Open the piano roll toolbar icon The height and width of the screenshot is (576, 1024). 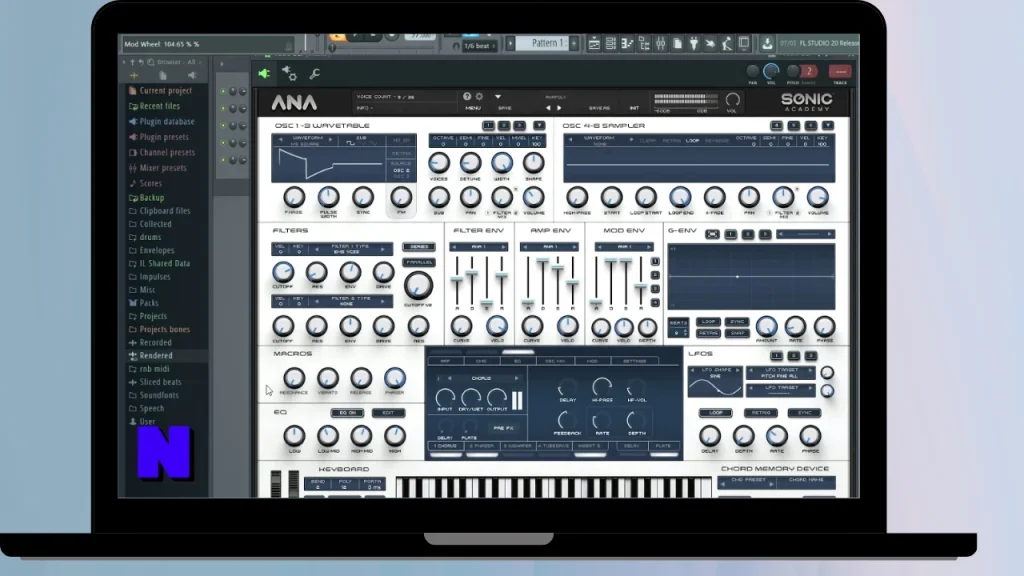(627, 44)
